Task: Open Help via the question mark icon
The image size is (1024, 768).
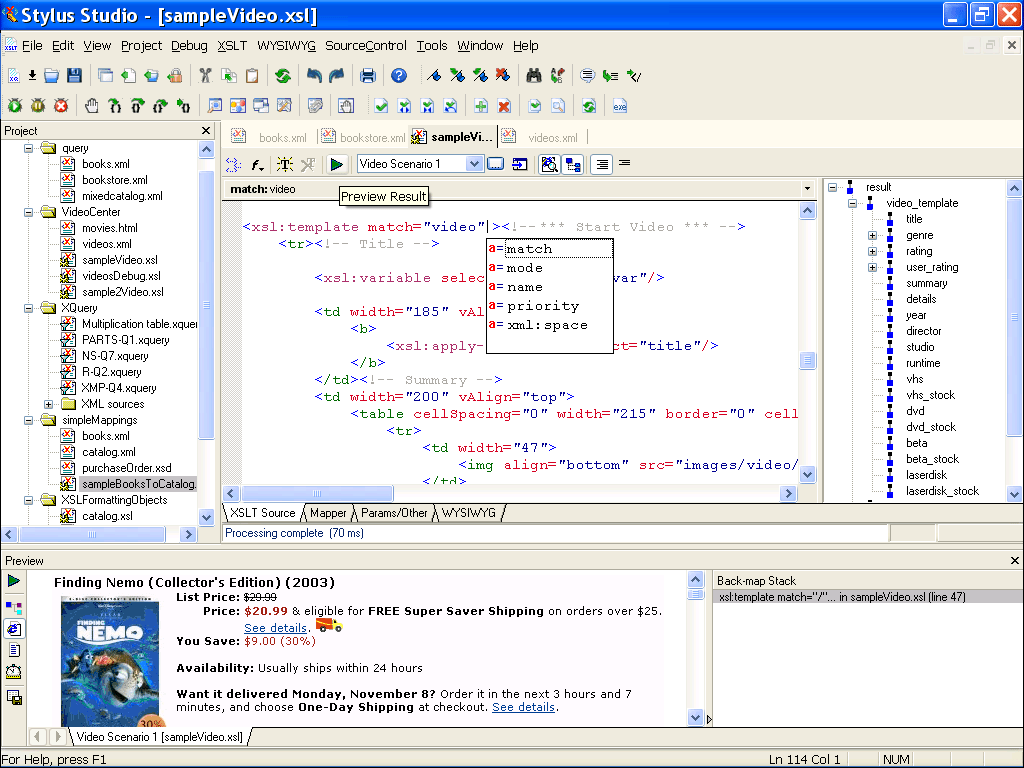Action: (x=401, y=75)
